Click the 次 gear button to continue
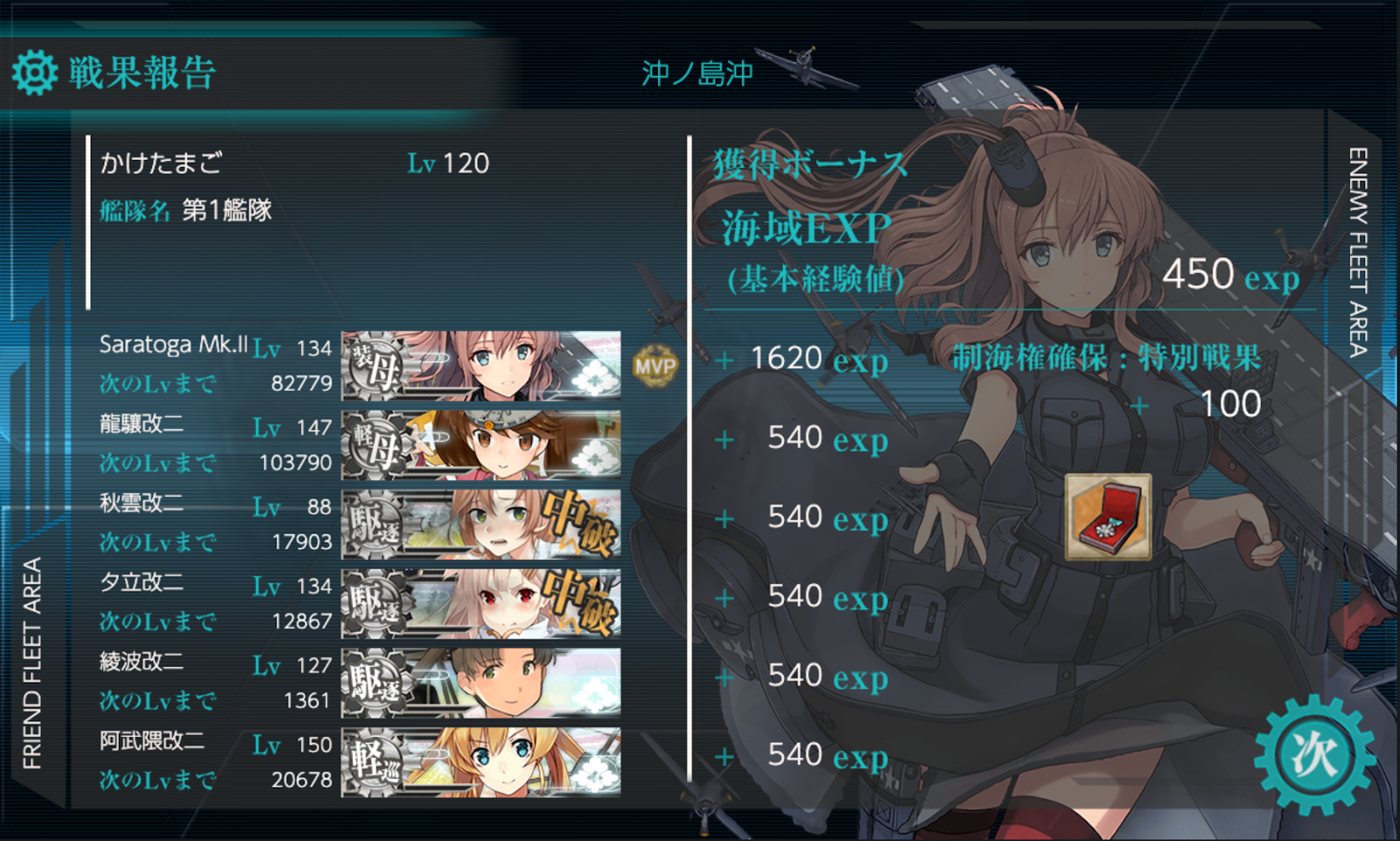This screenshot has height=841, width=1400. coord(1314,754)
